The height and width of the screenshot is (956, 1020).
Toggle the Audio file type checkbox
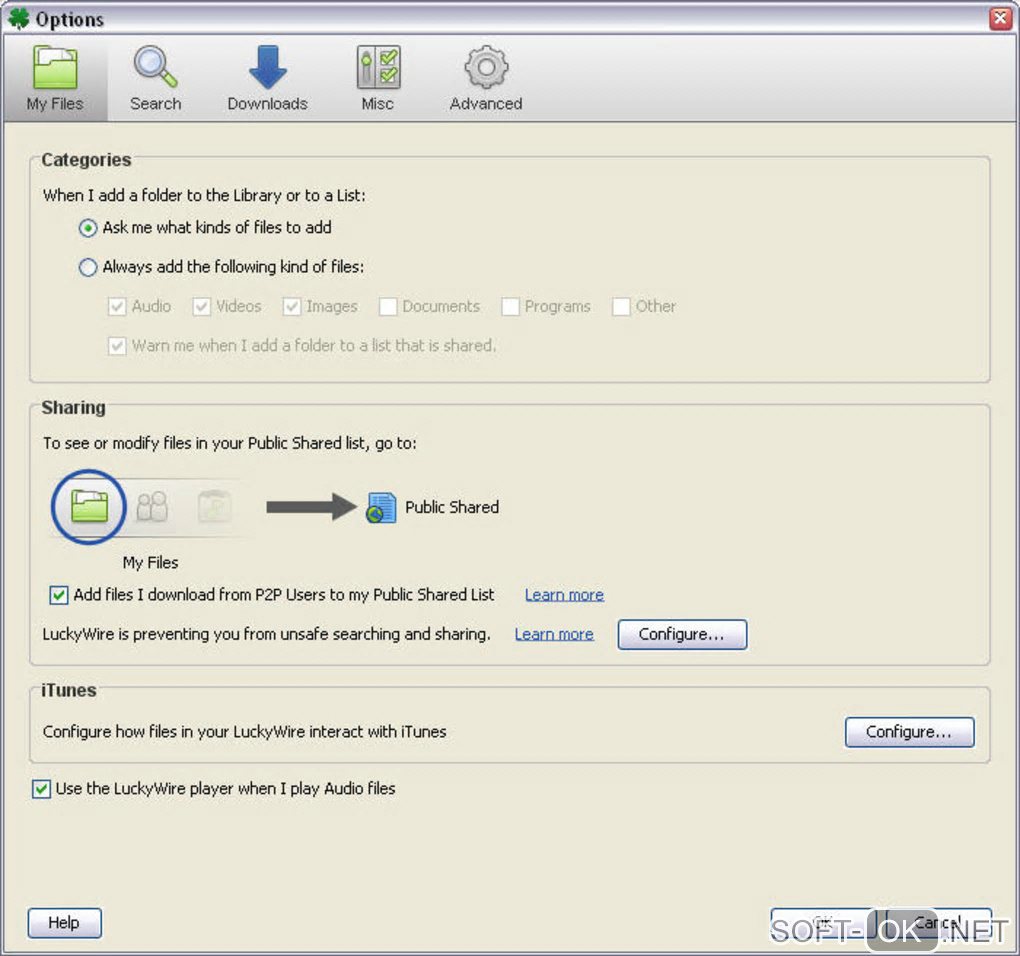click(x=117, y=306)
